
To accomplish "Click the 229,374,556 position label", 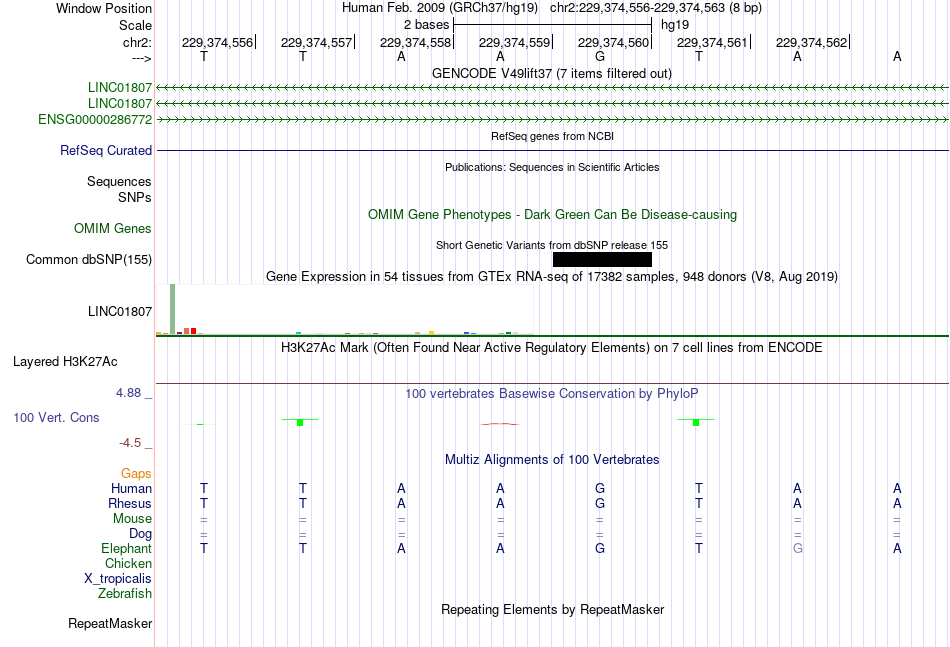I will [218, 42].
